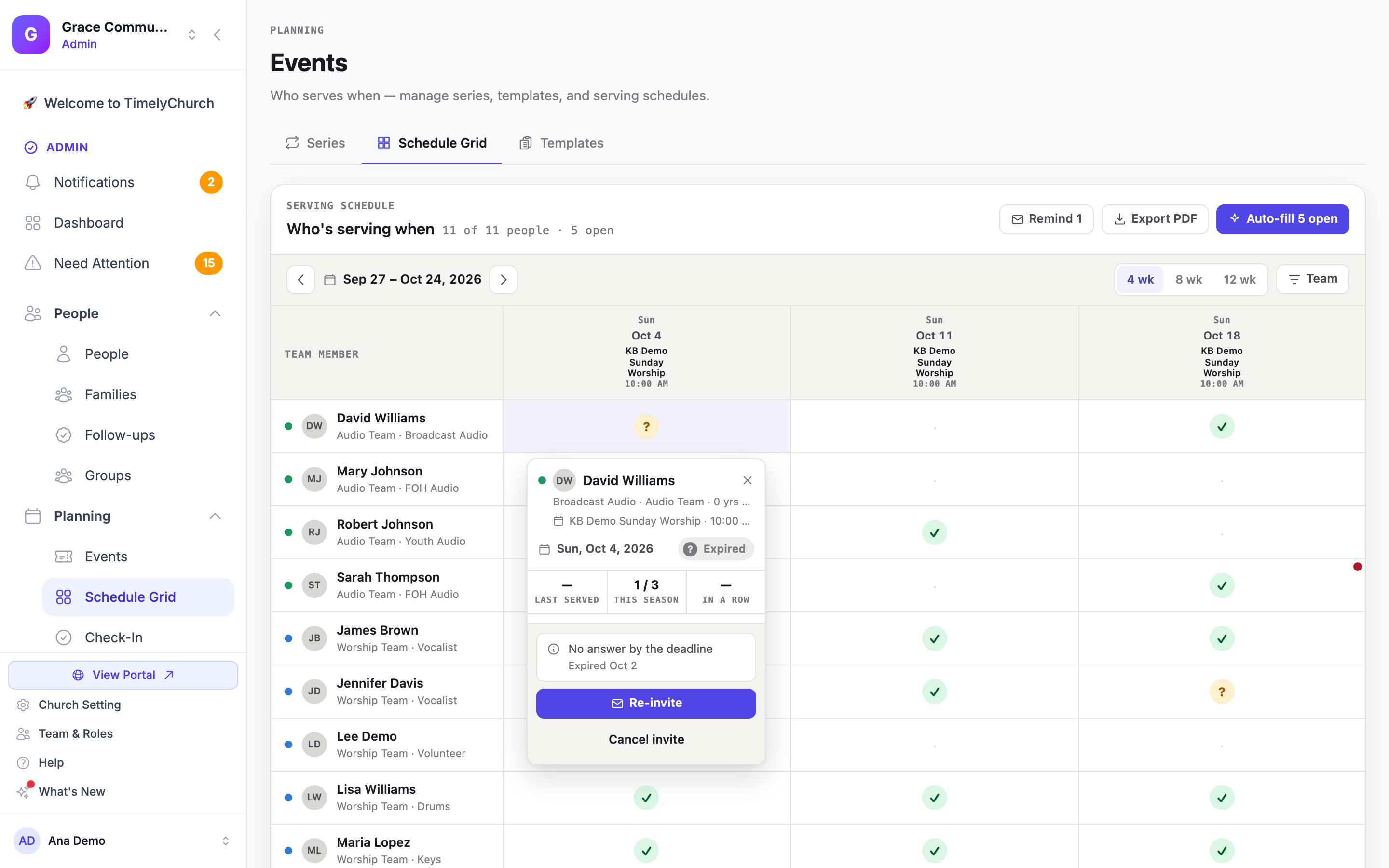Image resolution: width=1389 pixels, height=868 pixels.
Task: Collapse the sidebar with the left arrow
Action: coord(217,35)
